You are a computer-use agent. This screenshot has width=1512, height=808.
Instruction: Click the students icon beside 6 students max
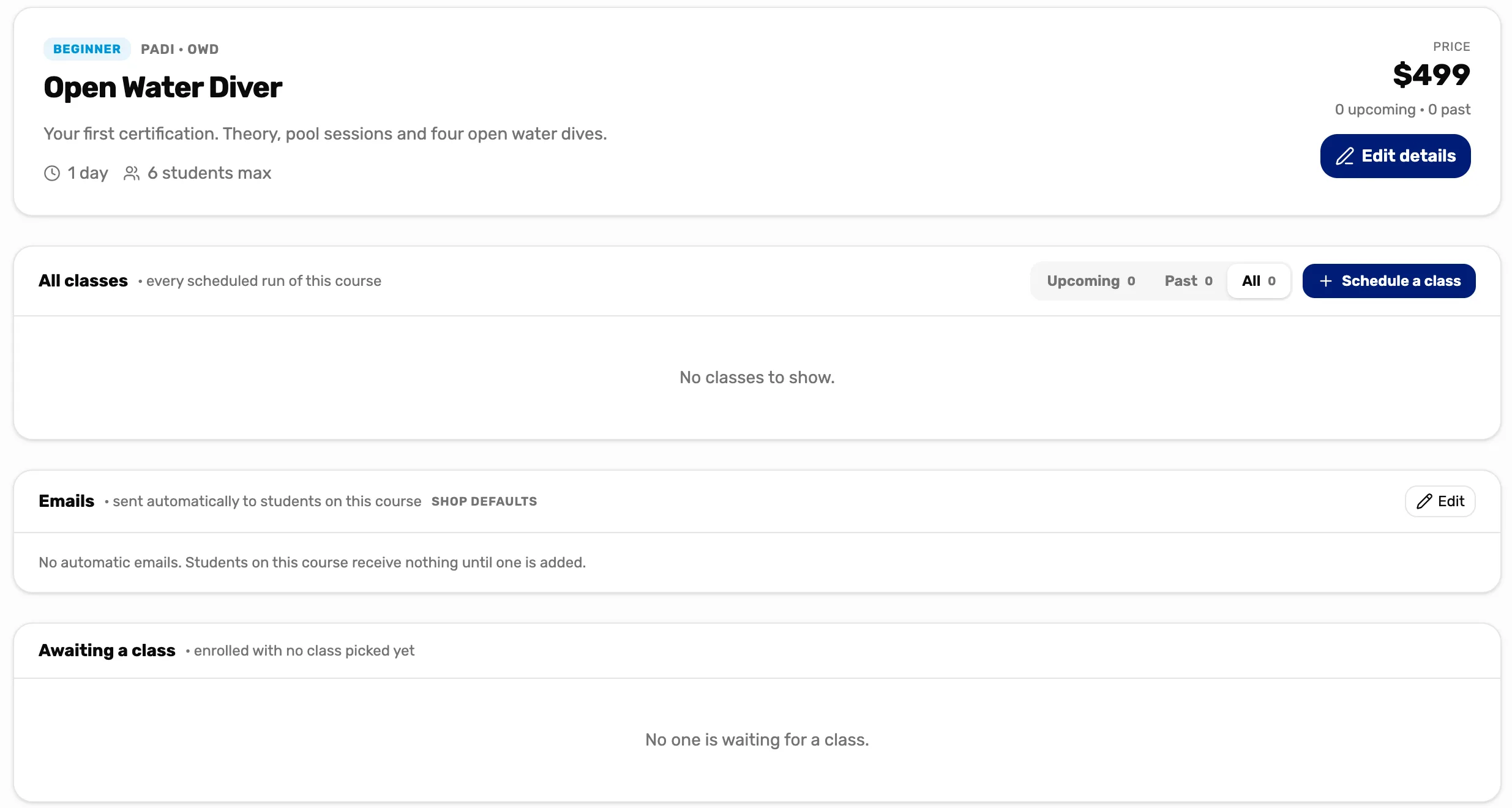[132, 173]
